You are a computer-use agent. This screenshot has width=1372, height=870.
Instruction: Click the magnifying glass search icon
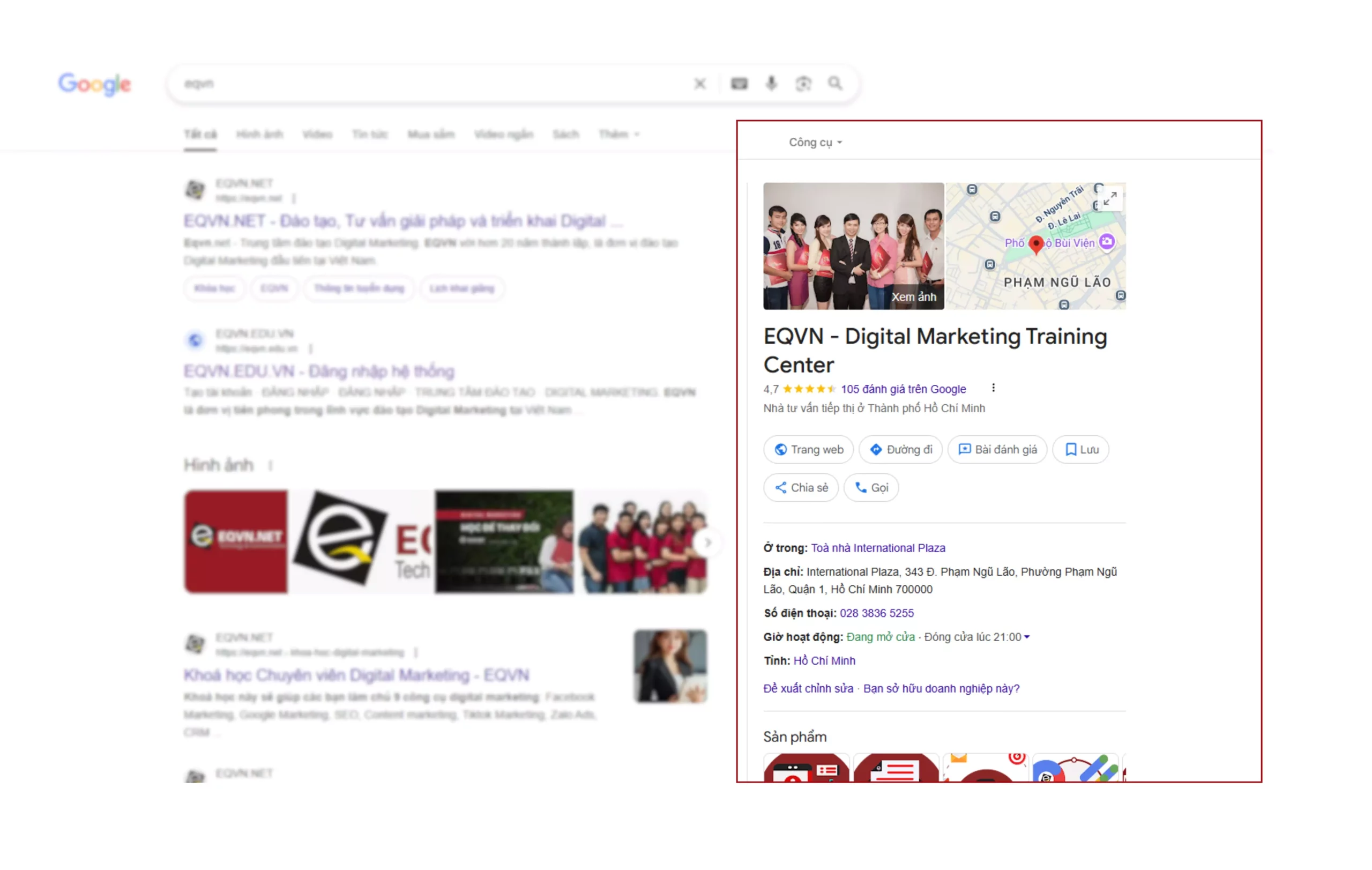click(x=836, y=84)
